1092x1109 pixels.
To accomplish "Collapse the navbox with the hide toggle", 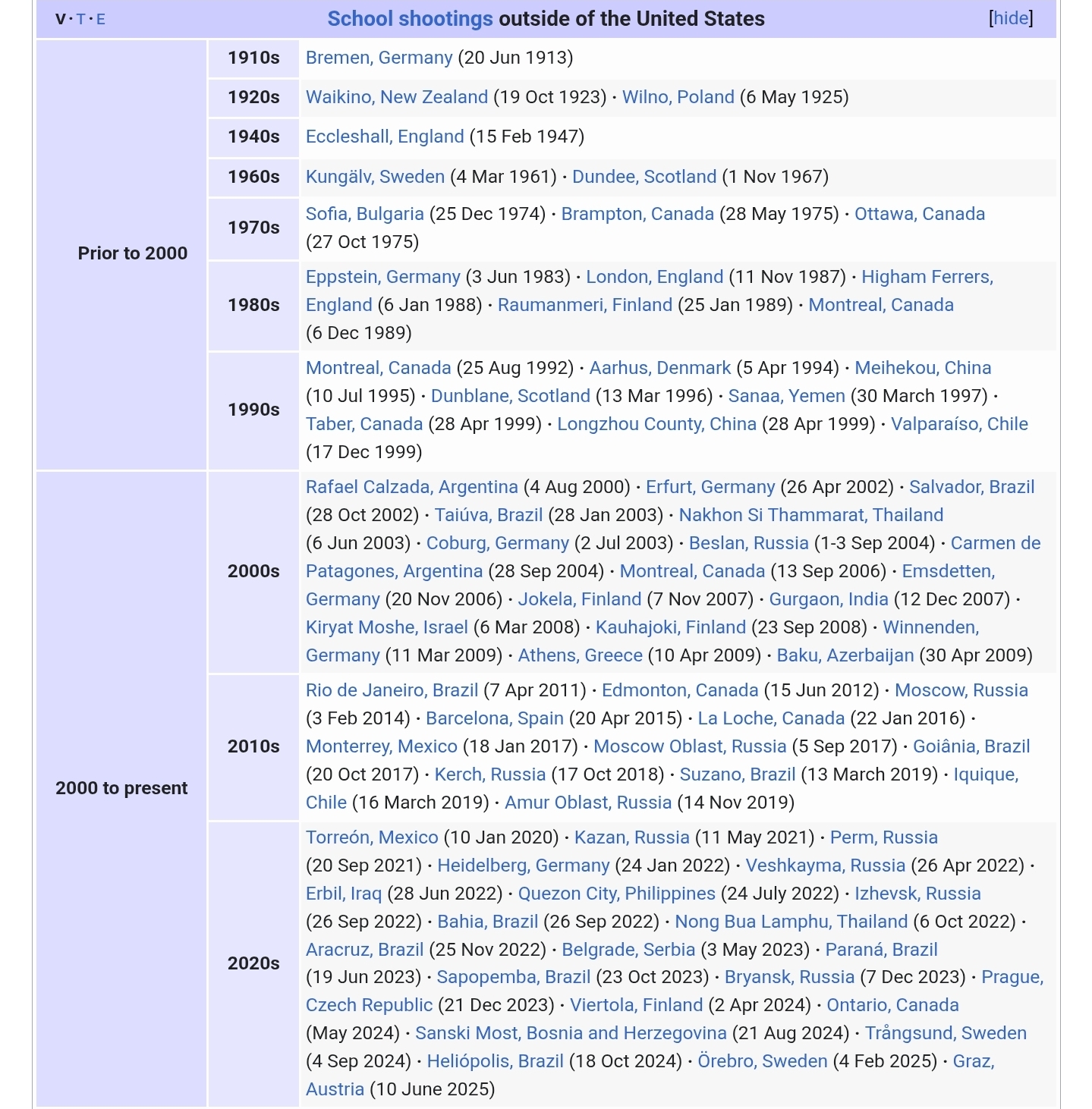I will [x=1011, y=18].
